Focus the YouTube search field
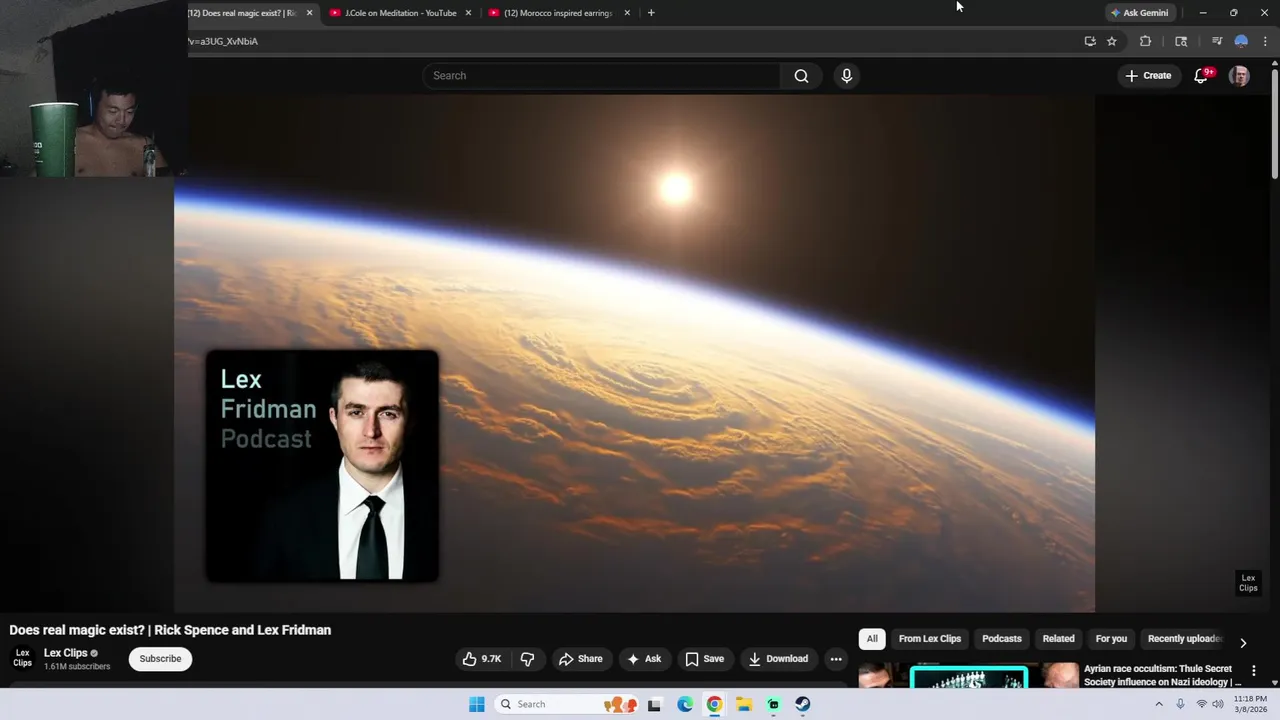Screen dimensions: 1280x720 pyautogui.click(x=602, y=76)
